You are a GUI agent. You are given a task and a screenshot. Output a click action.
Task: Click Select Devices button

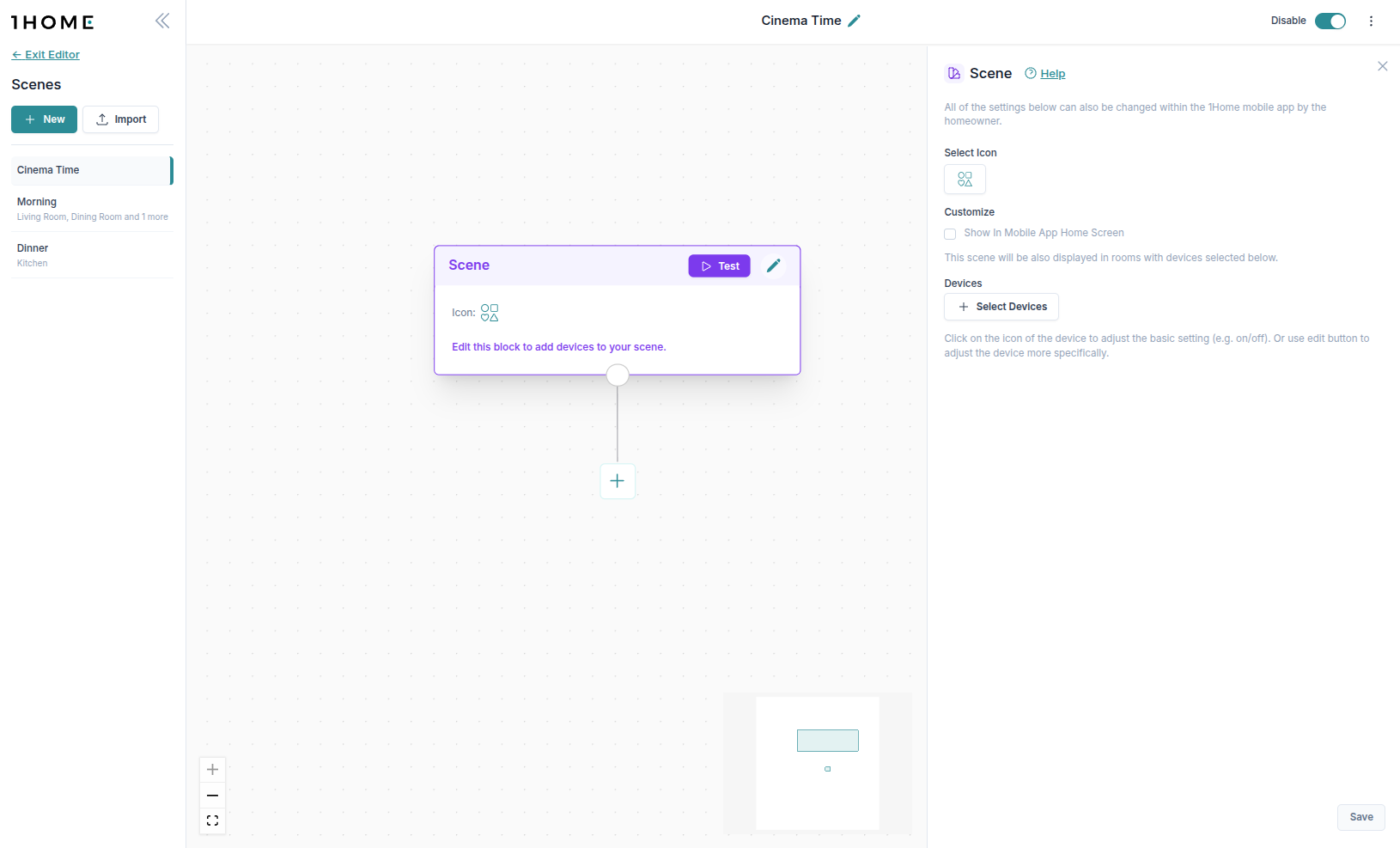(x=1001, y=307)
